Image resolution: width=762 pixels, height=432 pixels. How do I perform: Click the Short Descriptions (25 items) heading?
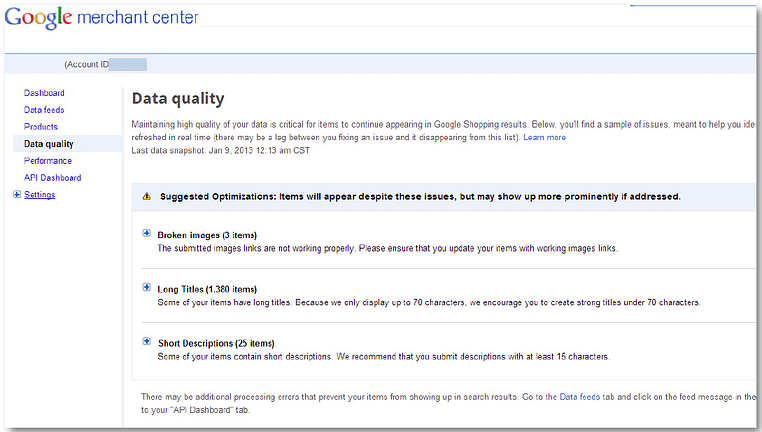pos(216,344)
